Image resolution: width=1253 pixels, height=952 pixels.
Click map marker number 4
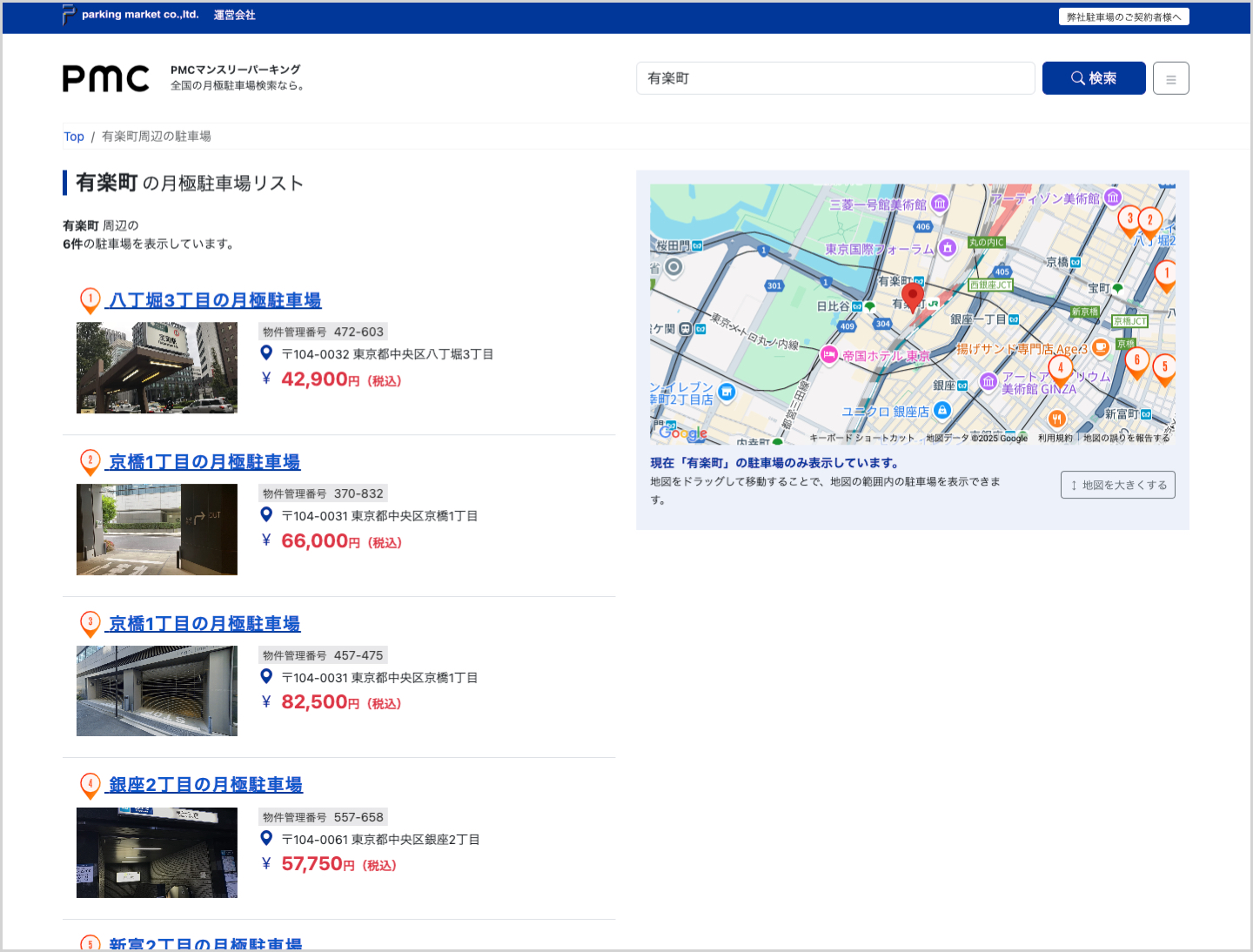click(x=1060, y=371)
